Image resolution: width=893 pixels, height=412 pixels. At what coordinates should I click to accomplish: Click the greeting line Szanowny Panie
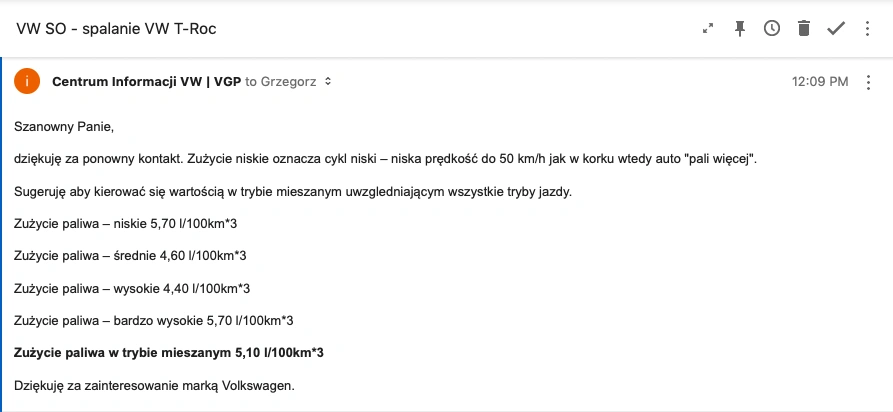pos(64,127)
